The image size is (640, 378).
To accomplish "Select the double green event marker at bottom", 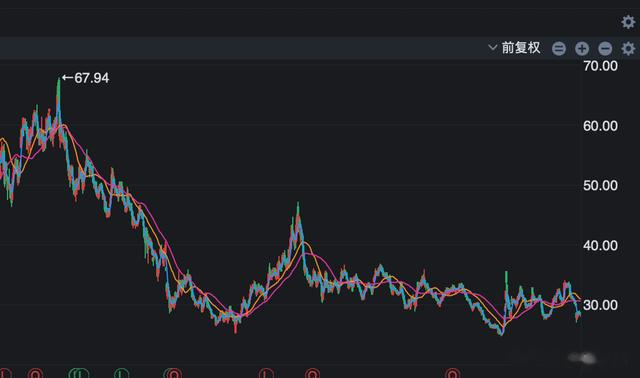I will [x=79, y=374].
